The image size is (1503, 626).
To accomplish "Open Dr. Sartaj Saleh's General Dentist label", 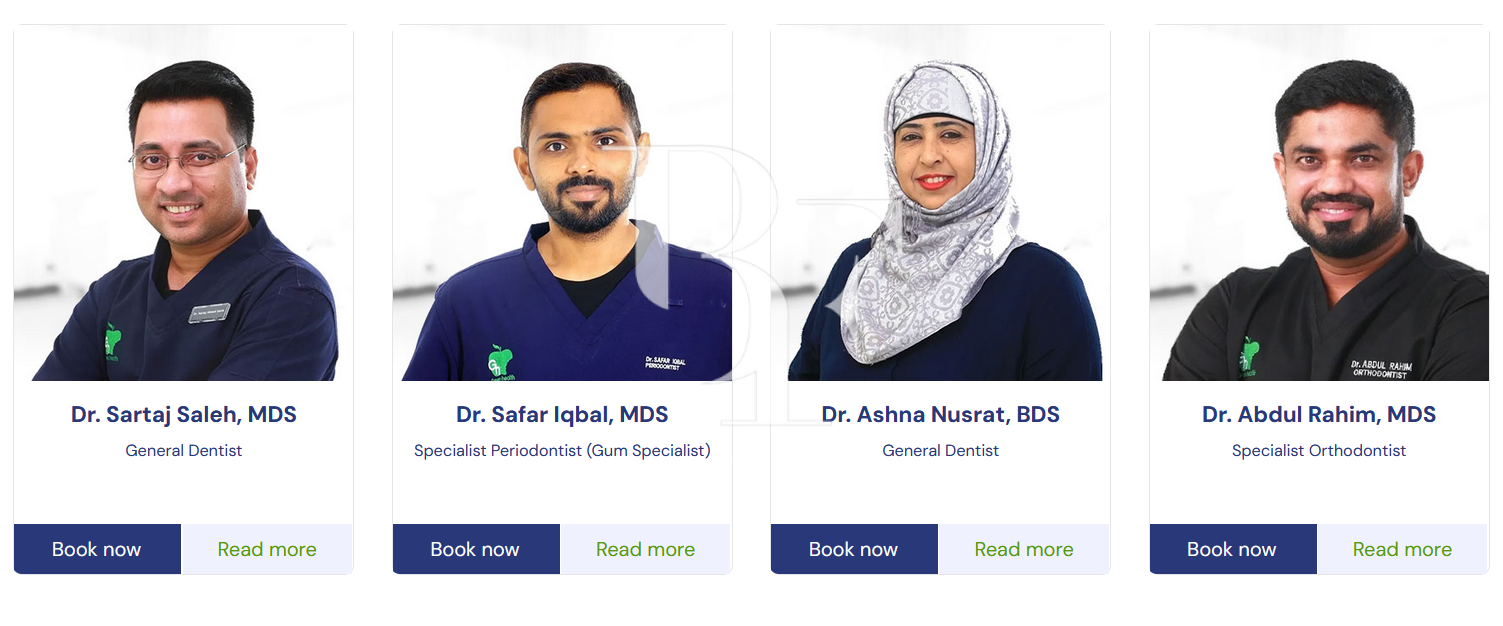I will tap(183, 451).
